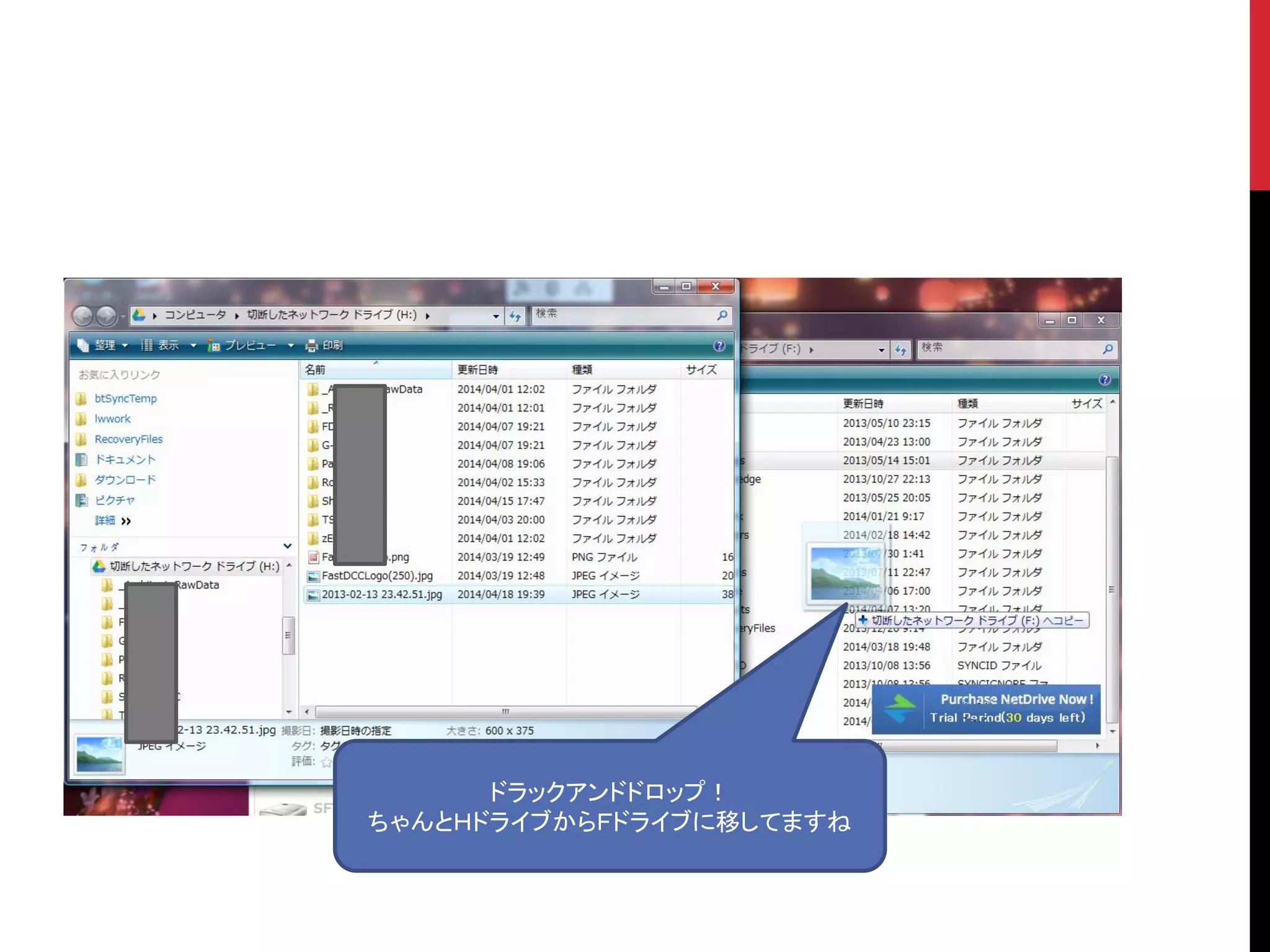
Task: Select the 2013-02-13 23.42.51.jpg file
Action: pyautogui.click(x=381, y=594)
